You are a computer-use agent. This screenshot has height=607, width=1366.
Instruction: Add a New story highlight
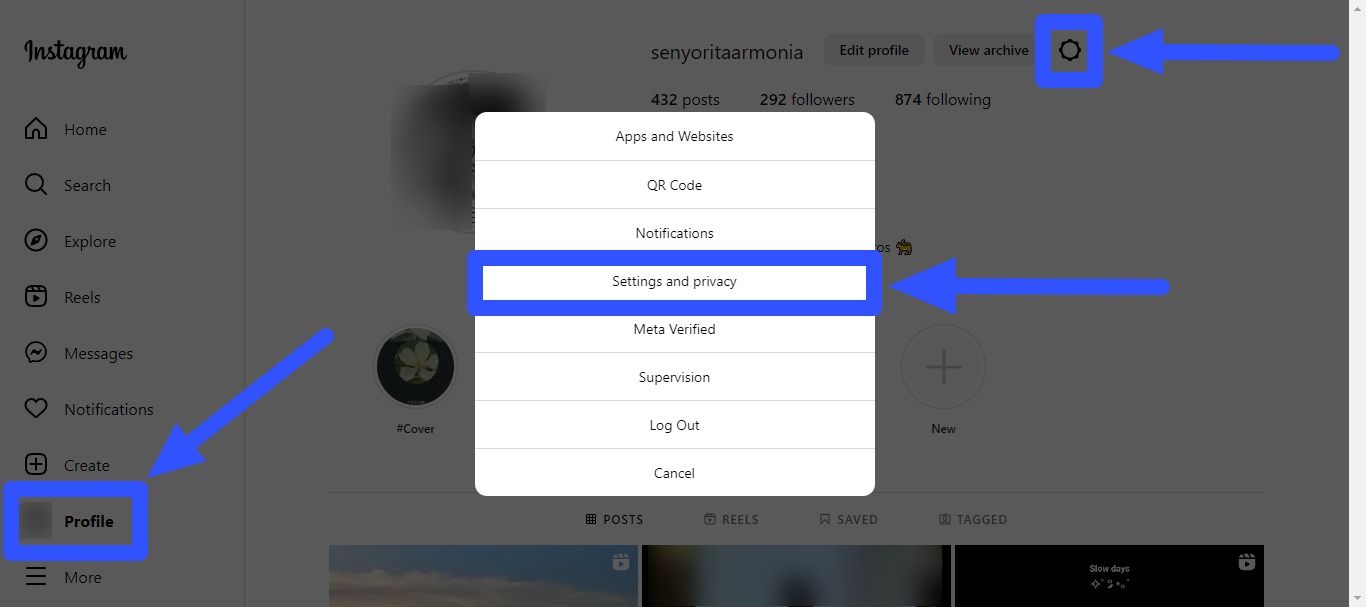point(943,366)
